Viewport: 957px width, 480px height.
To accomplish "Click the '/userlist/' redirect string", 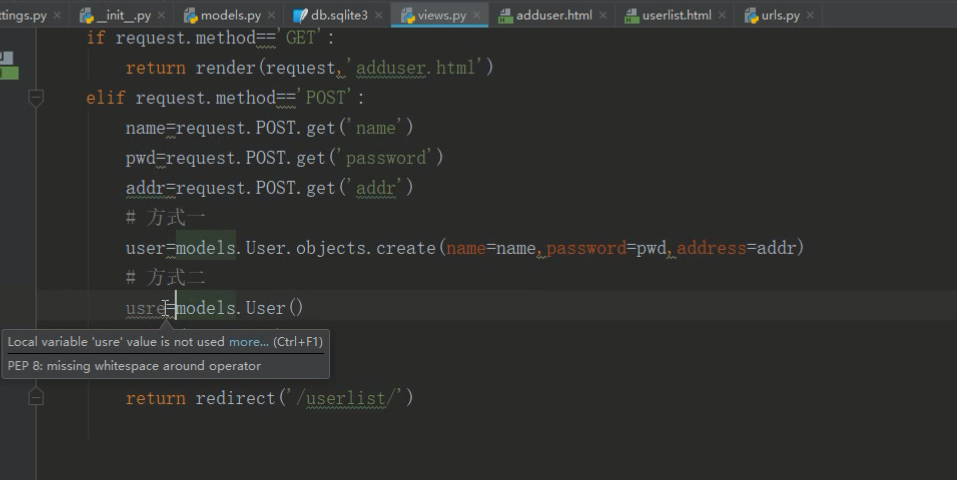I will click(346, 398).
